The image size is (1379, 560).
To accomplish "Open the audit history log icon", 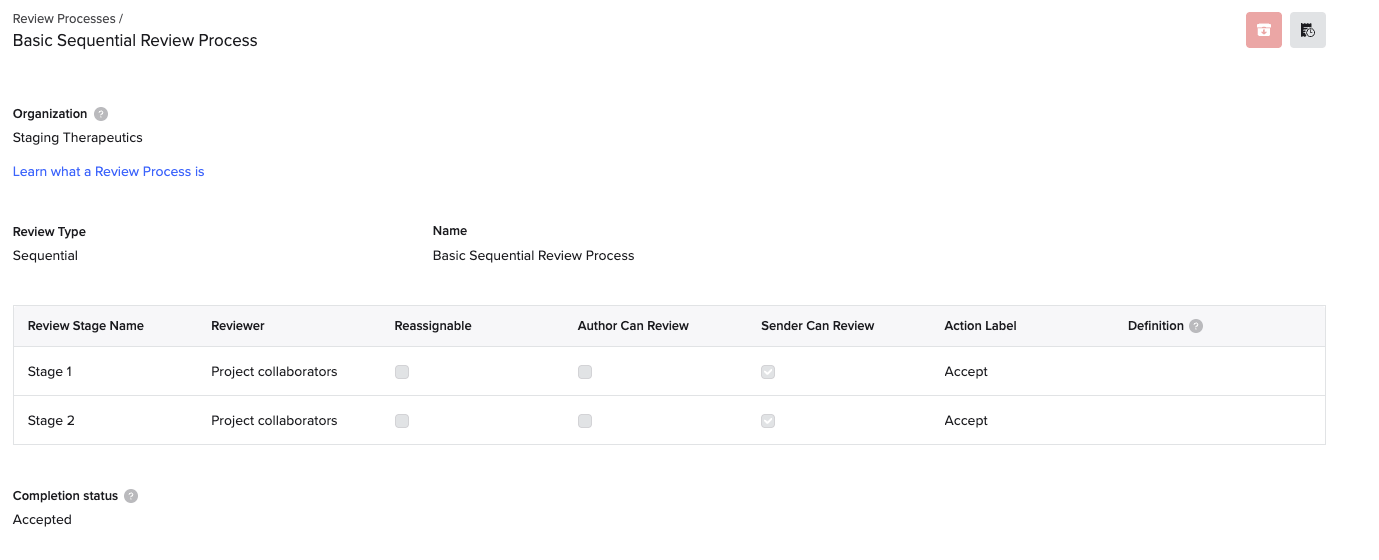I will (1307, 30).
